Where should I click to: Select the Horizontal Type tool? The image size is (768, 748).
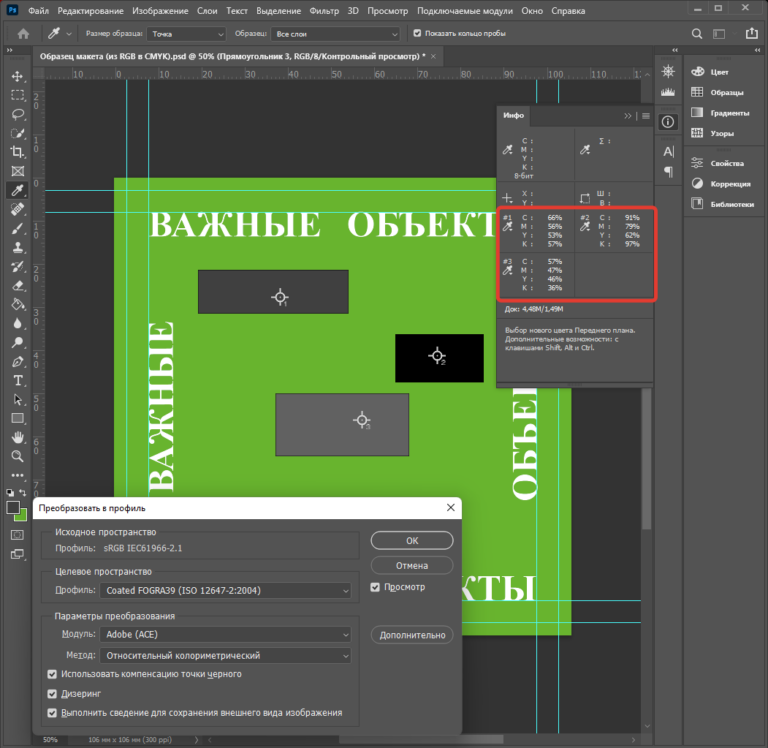(x=17, y=381)
